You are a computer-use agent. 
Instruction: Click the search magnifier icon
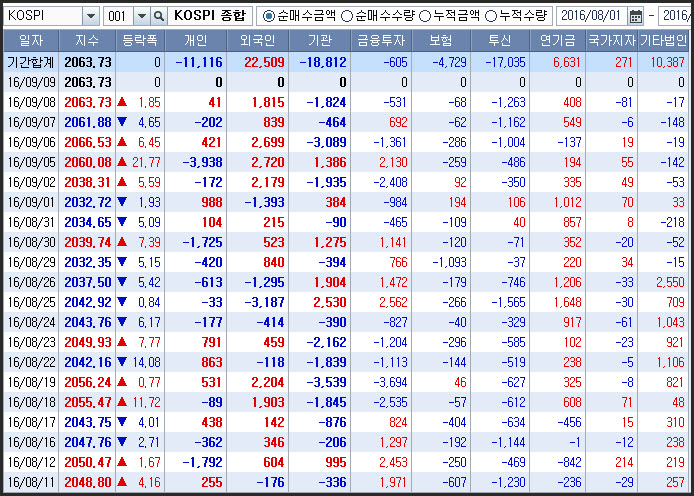pyautogui.click(x=158, y=16)
